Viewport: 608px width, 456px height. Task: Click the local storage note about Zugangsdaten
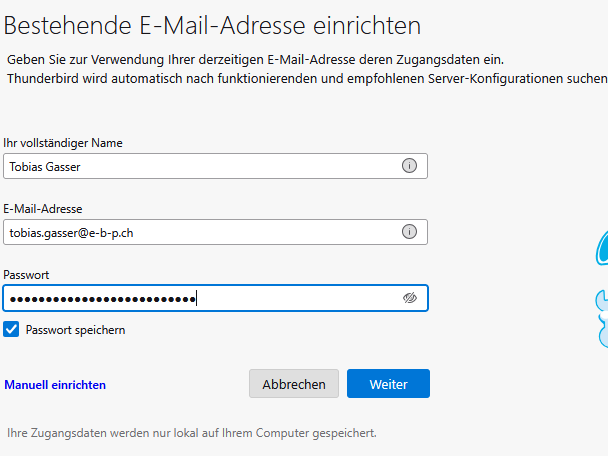pos(192,433)
